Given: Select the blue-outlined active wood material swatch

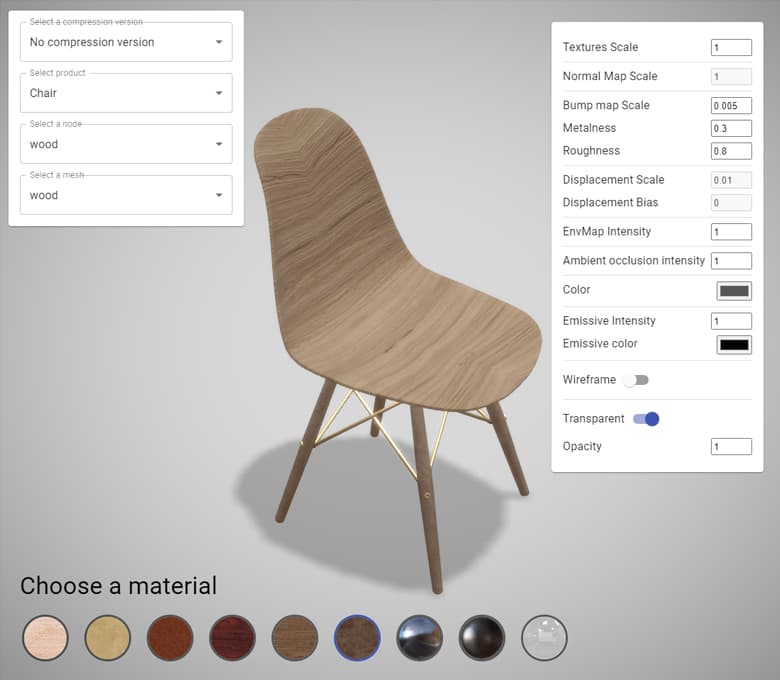Looking at the screenshot, I should pos(357,638).
